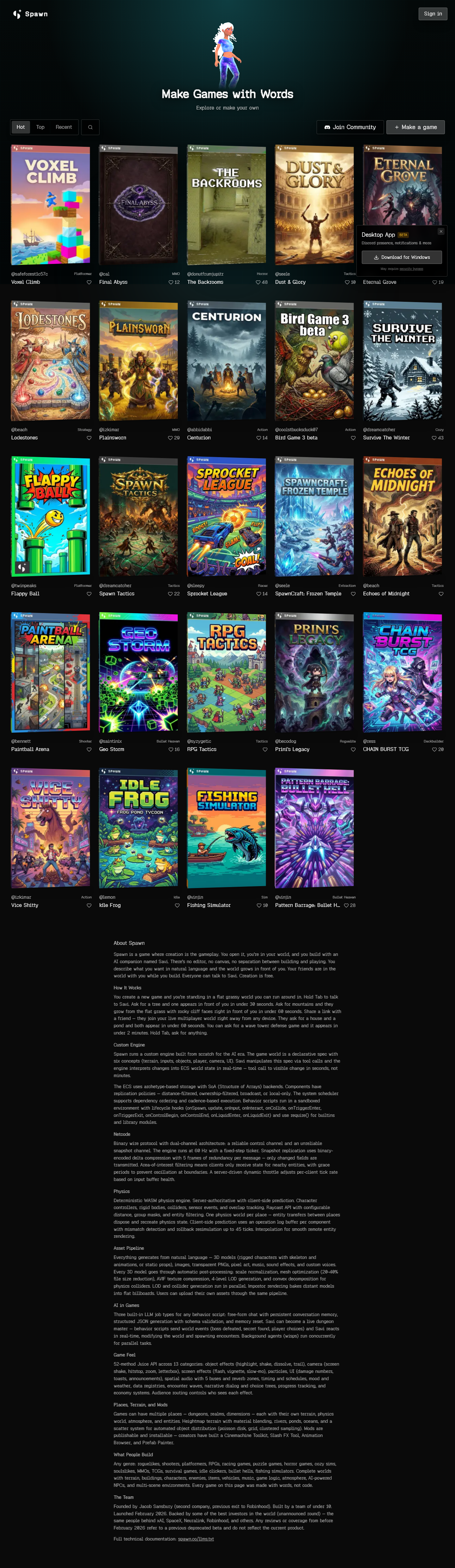The image size is (455, 1568).
Task: Toggle heart on Lodestones game
Action: click(89, 438)
